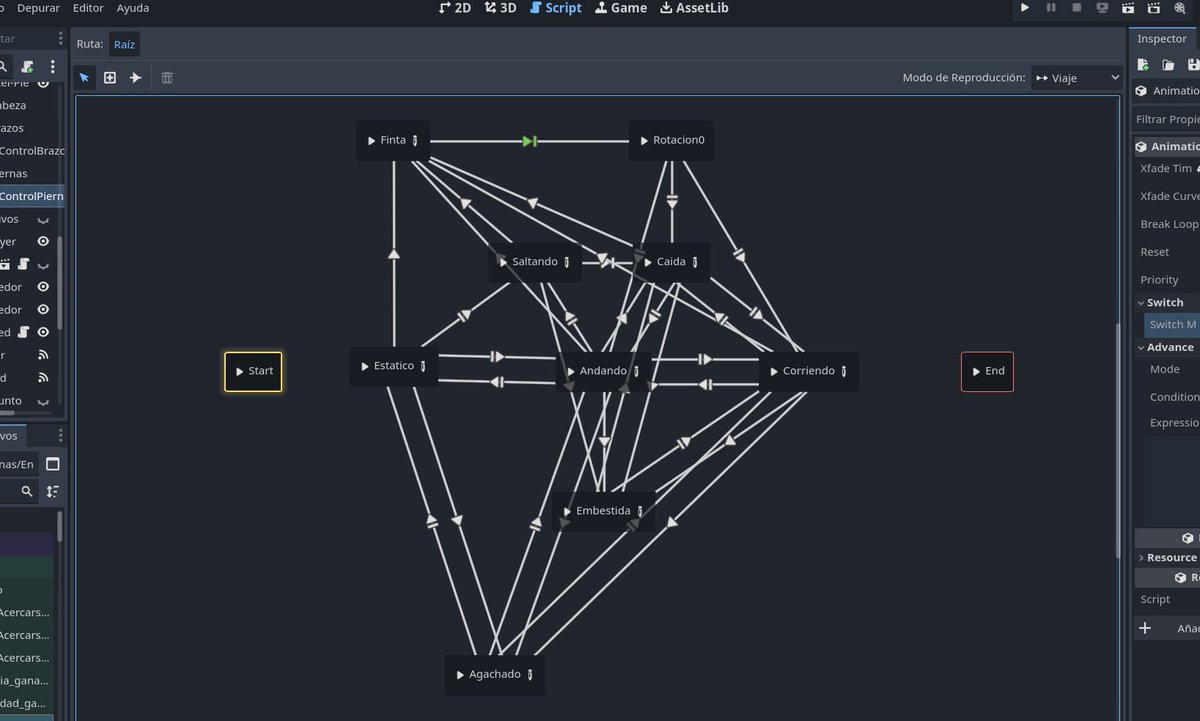Click the Break Loop property label
This screenshot has height=721, width=1200.
tap(1169, 224)
